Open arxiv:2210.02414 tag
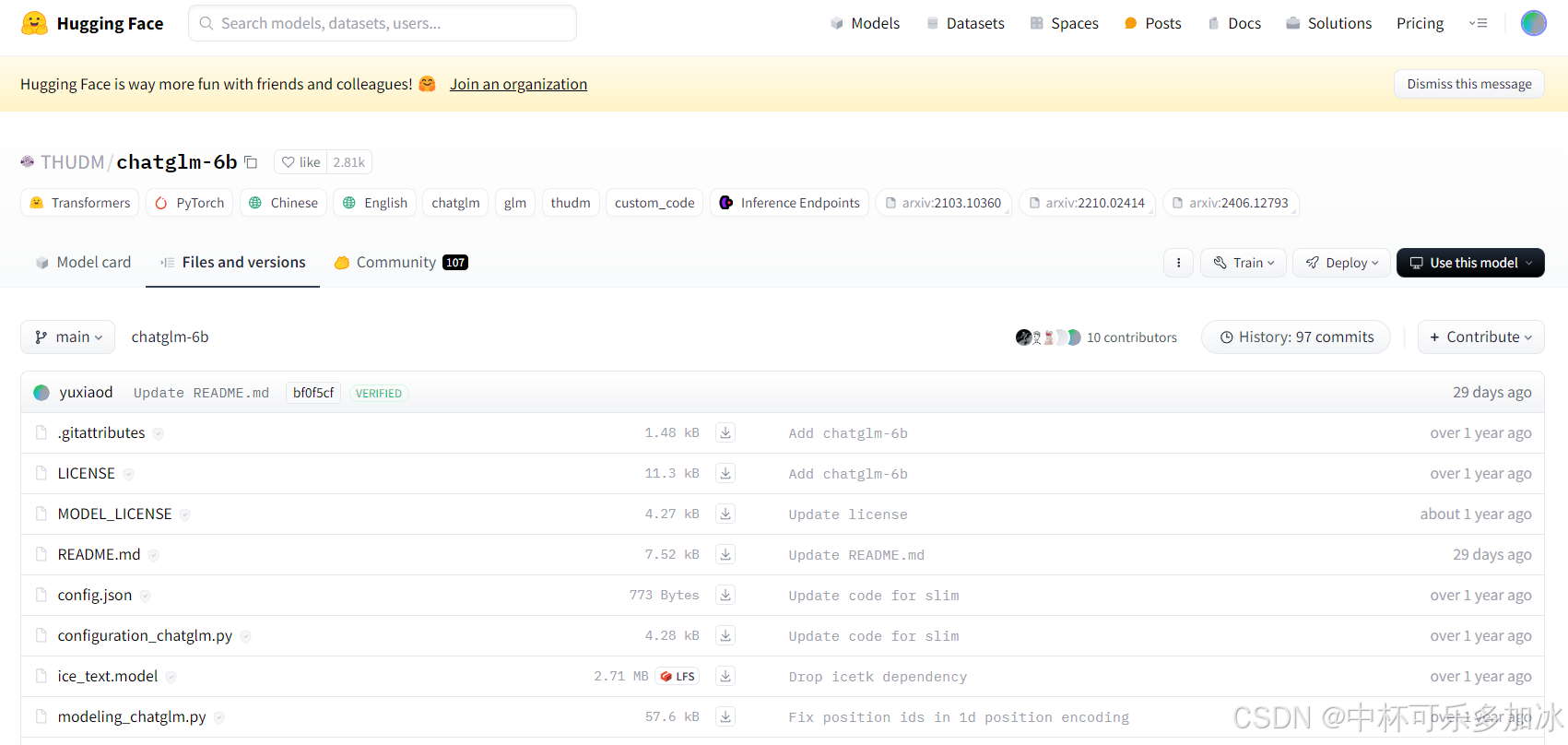Screen dimensions: 1568x745 click(x=1087, y=203)
